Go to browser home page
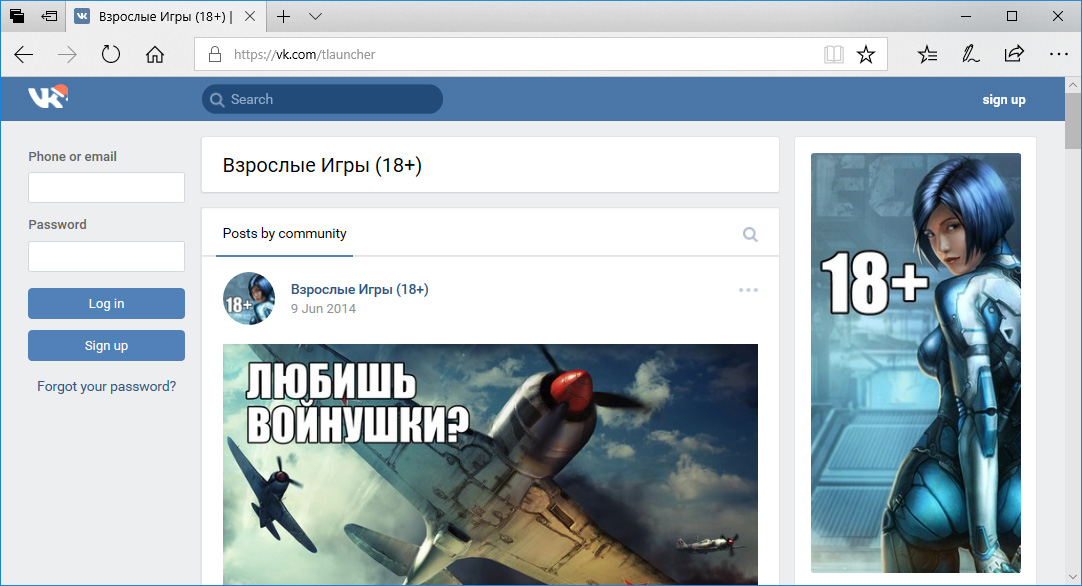Screen dimensions: 1082x586 155,55
